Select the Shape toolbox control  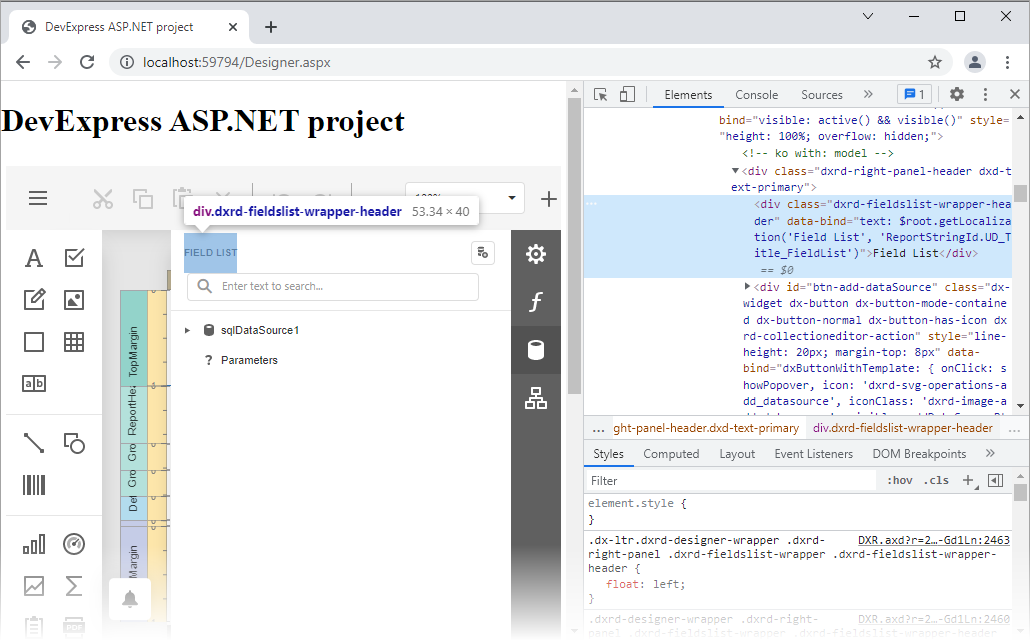(x=74, y=443)
